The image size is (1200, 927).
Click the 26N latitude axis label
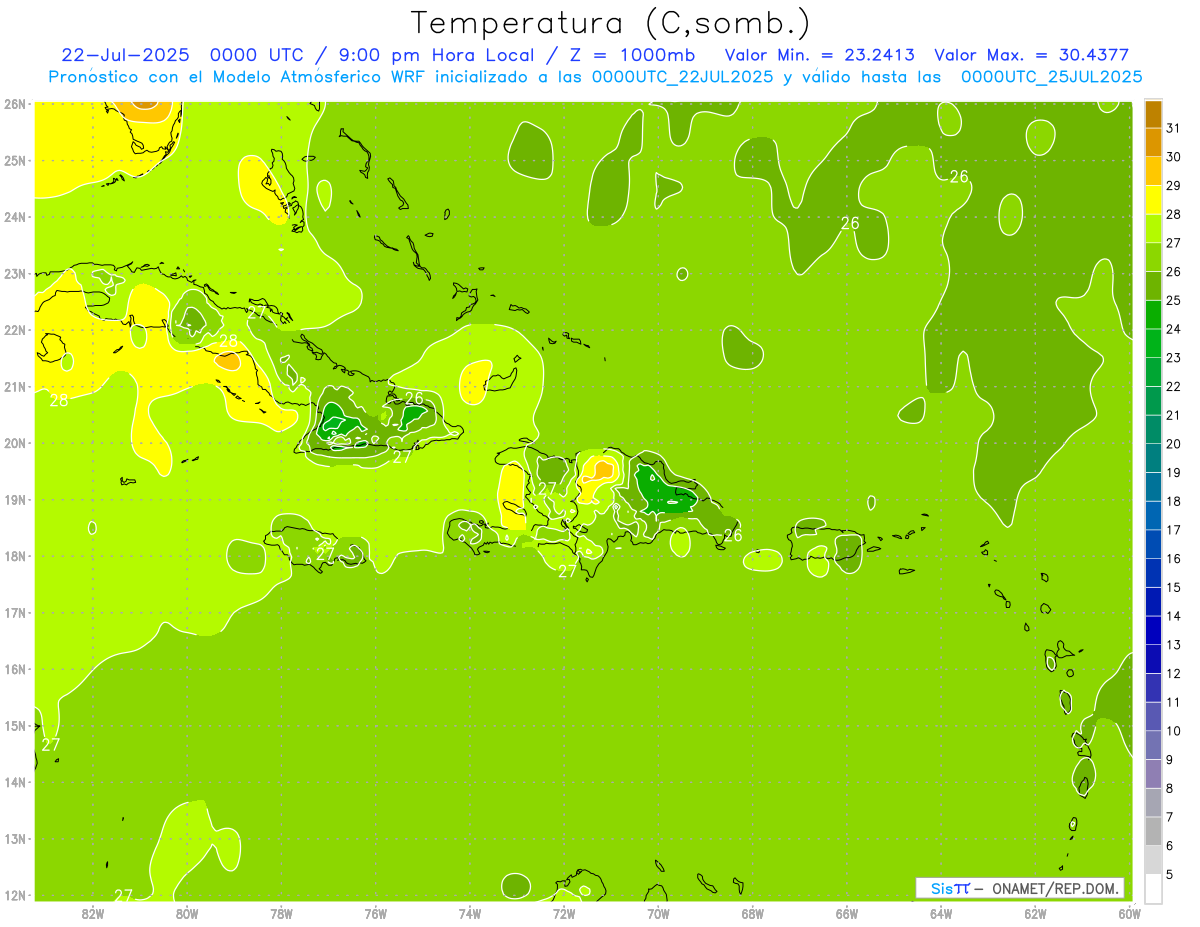[x=15, y=104]
